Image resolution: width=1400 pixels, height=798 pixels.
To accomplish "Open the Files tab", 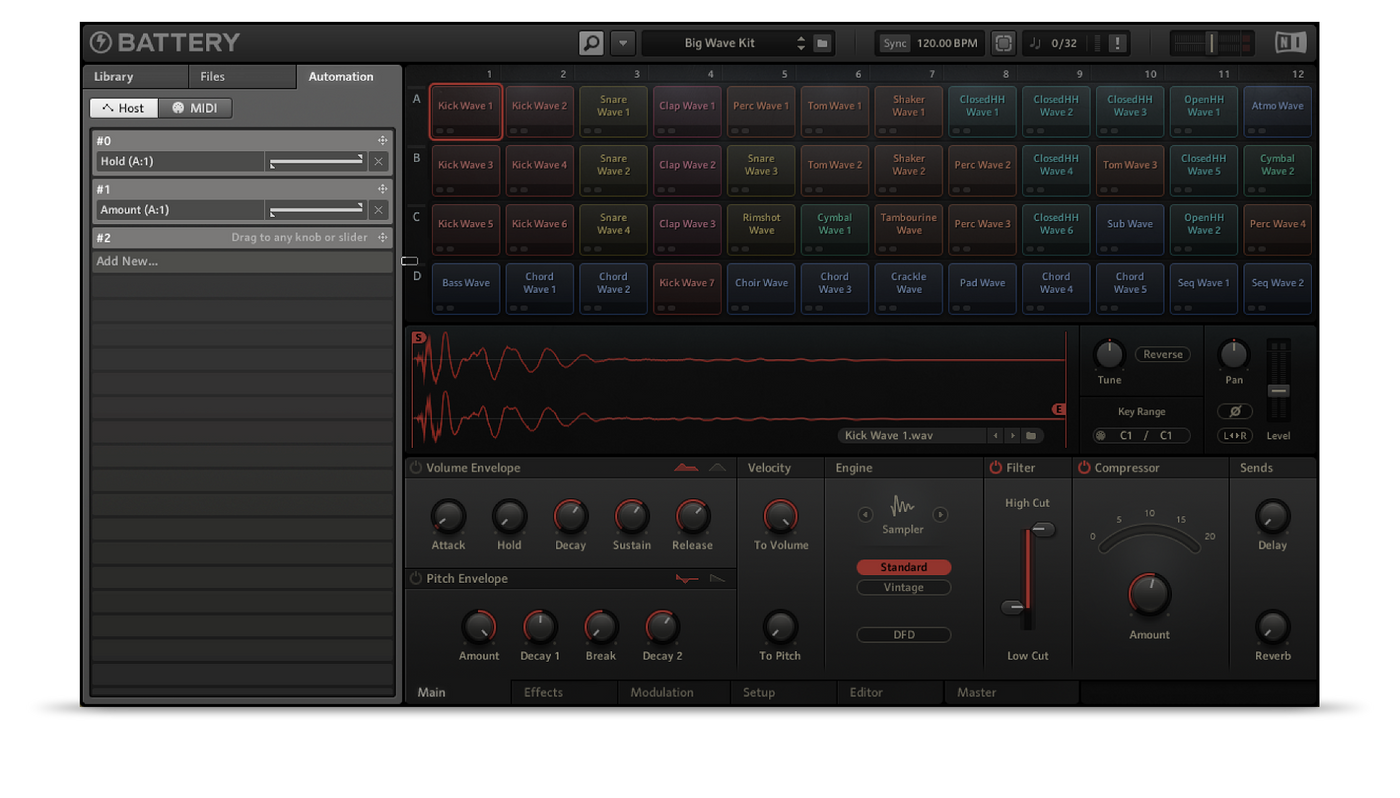I will (x=242, y=77).
